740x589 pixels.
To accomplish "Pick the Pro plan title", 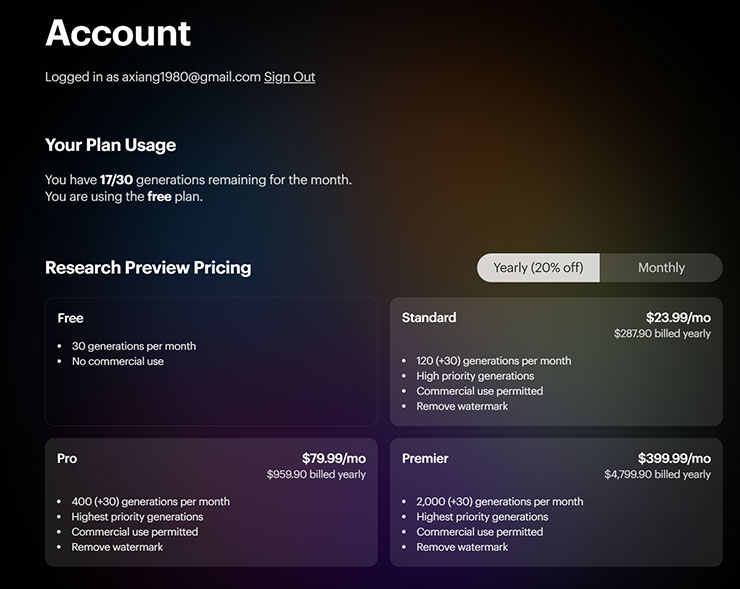I will (67, 459).
